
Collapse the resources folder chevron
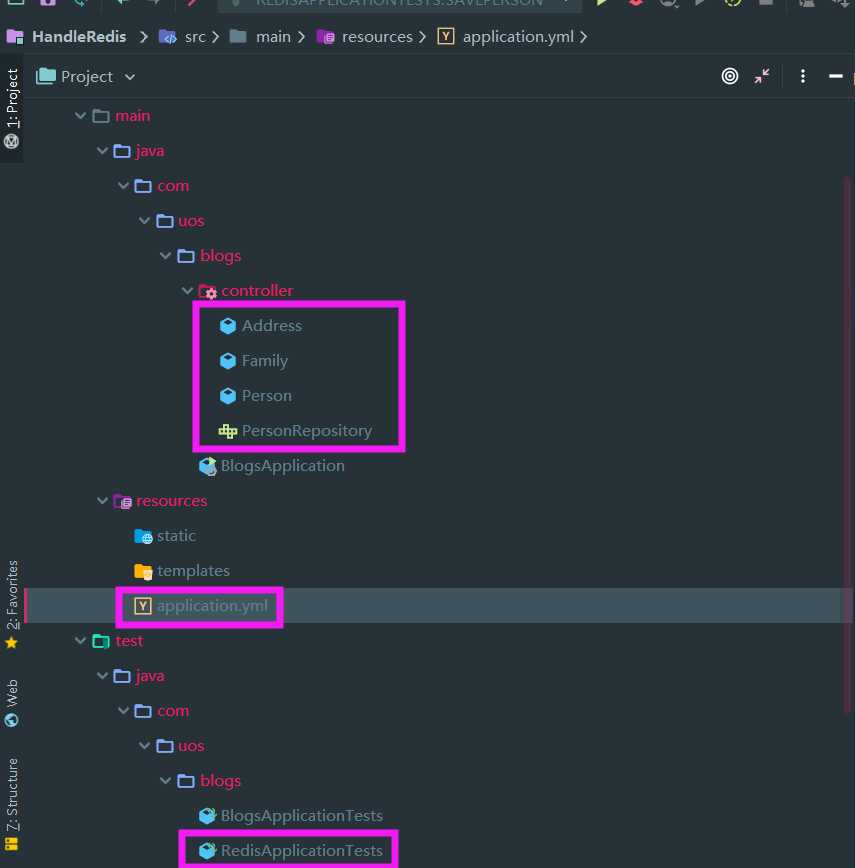pyautogui.click(x=102, y=500)
